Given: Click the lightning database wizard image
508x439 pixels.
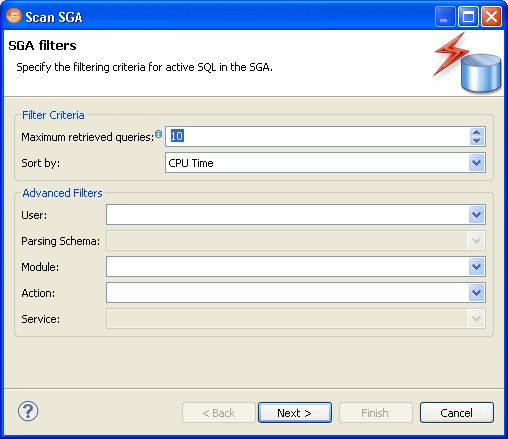Looking at the screenshot, I should tap(467, 63).
